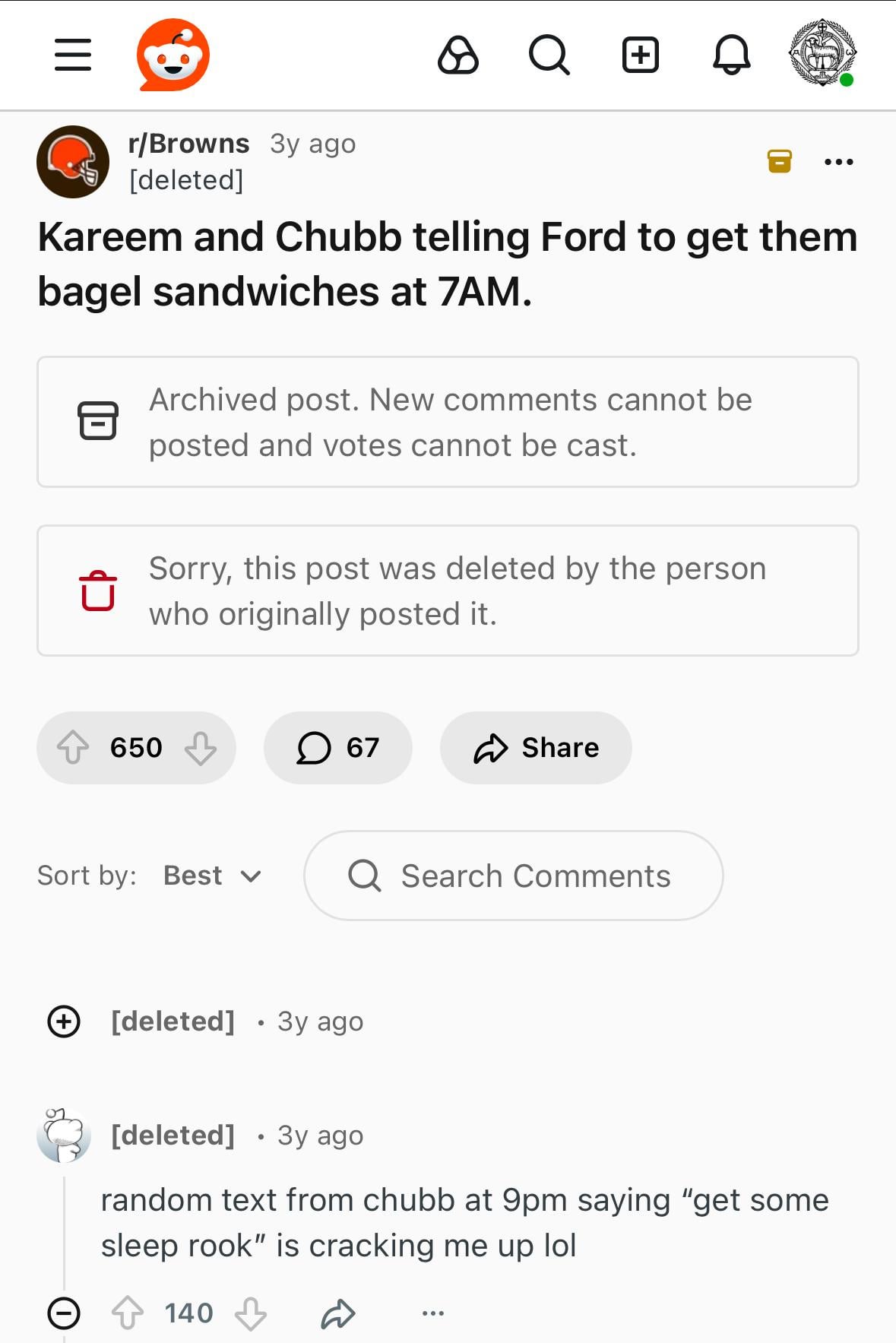Go to the Reddit home logo
Image resolution: width=896 pixels, height=1343 pixels.
coord(173,55)
